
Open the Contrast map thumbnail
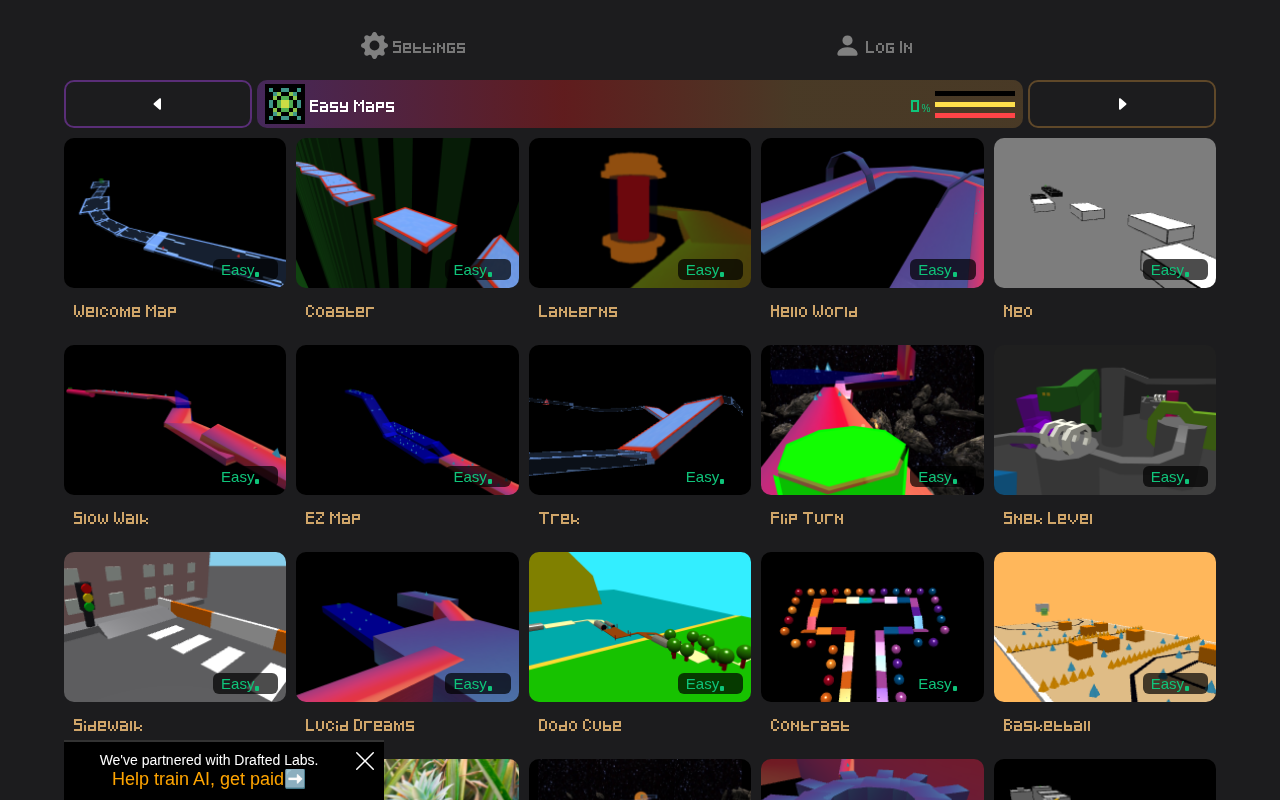click(872, 627)
